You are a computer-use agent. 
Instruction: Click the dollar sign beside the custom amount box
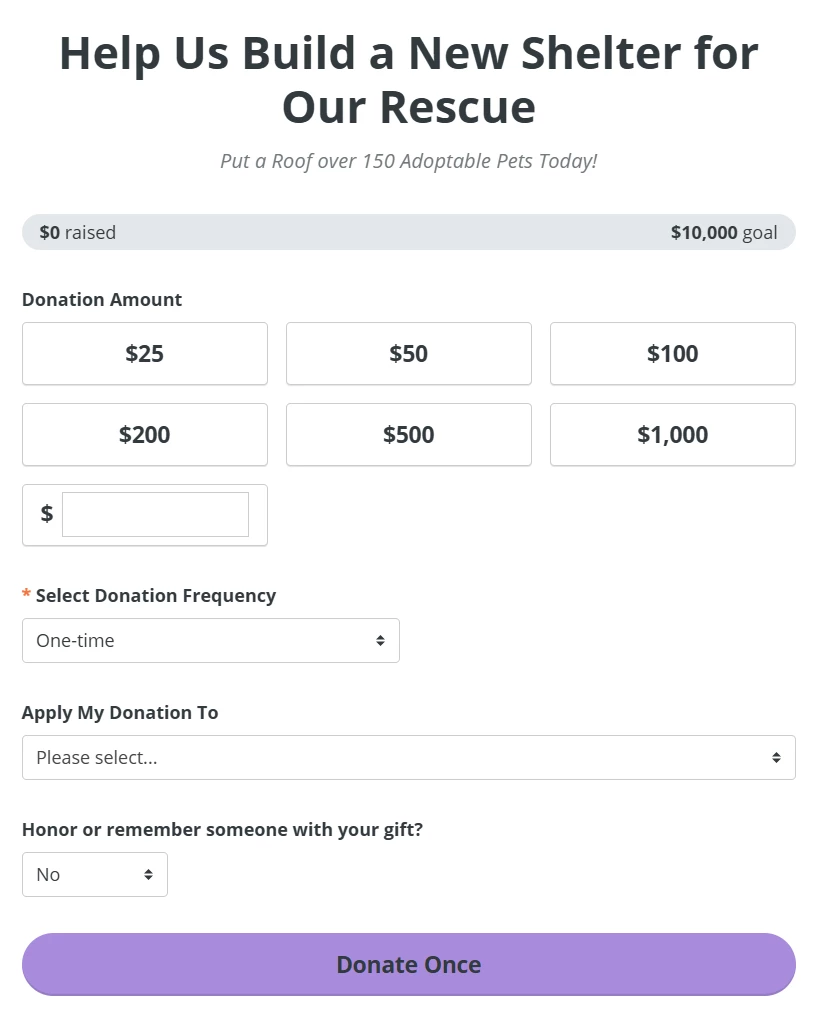[x=46, y=513]
